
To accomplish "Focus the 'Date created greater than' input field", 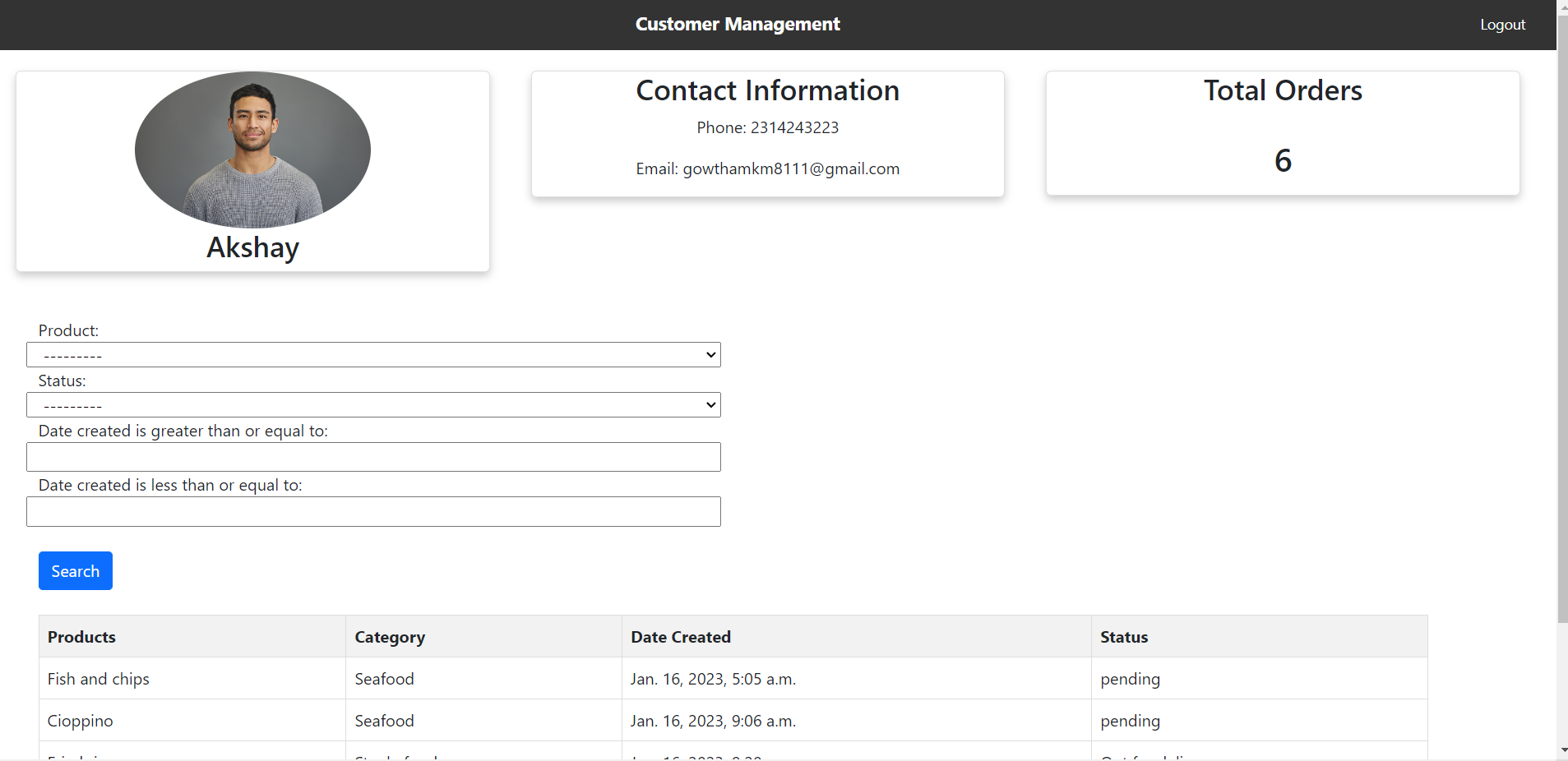I will click(x=373, y=457).
